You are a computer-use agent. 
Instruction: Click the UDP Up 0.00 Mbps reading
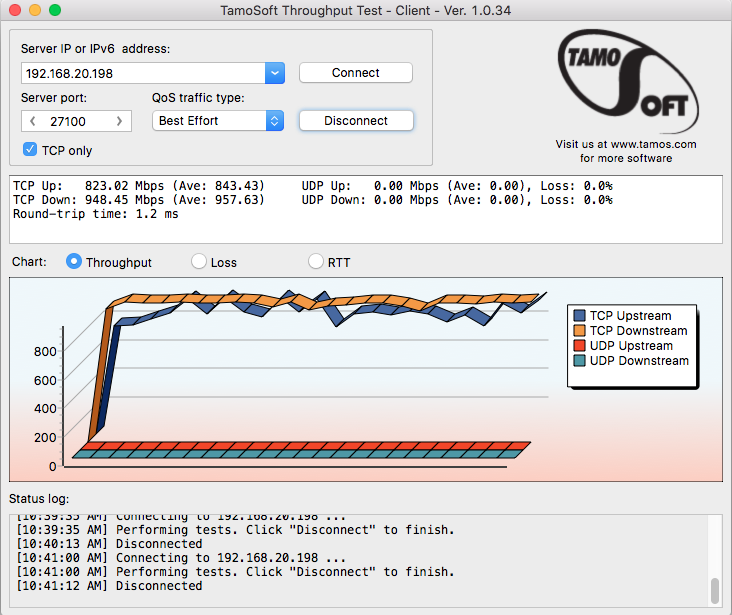coord(457,186)
